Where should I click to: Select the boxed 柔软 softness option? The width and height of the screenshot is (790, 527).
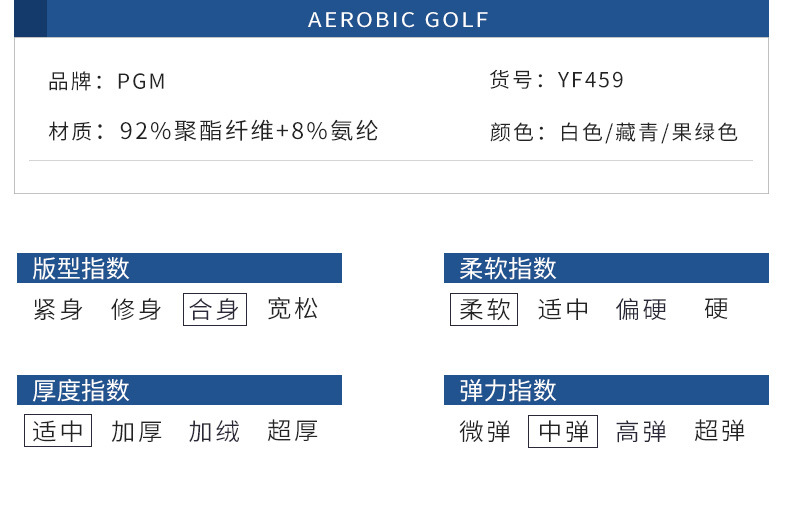click(x=484, y=310)
